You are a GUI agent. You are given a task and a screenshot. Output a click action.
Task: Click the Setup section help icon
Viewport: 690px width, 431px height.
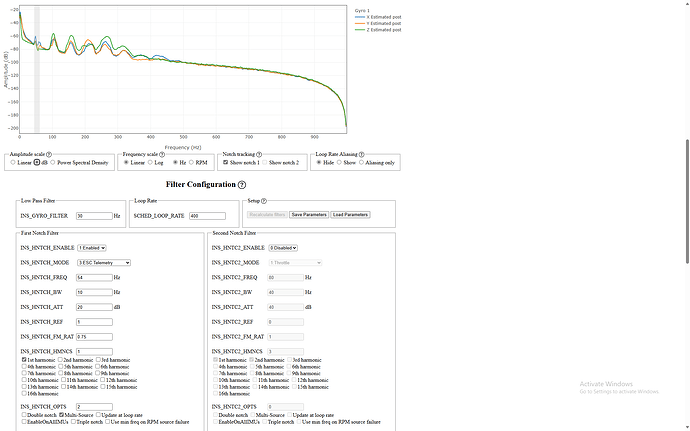click(266, 201)
